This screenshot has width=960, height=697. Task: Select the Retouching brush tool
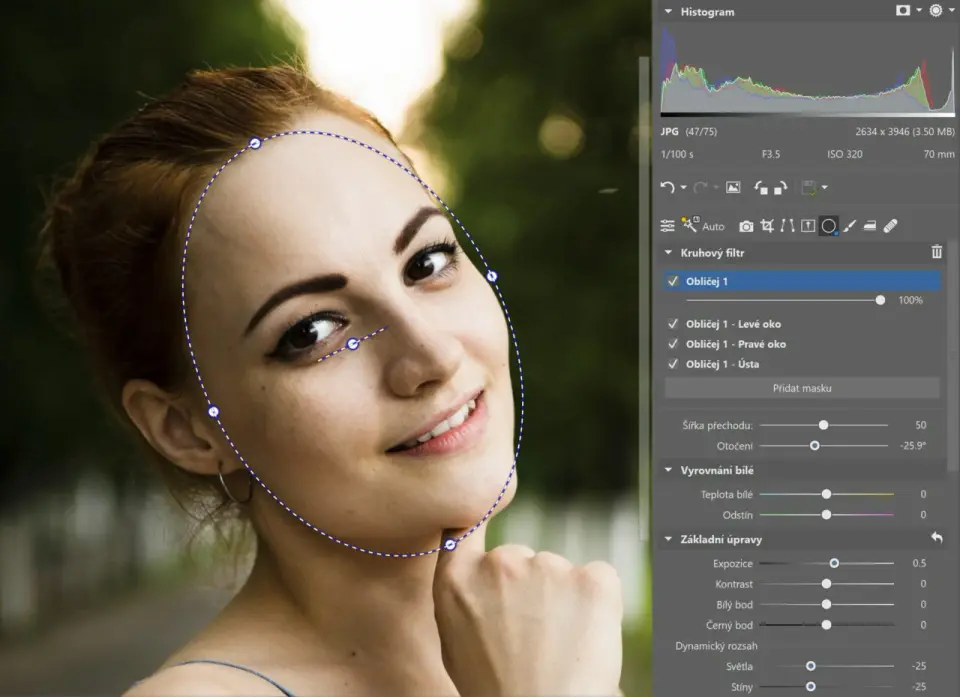(x=849, y=226)
